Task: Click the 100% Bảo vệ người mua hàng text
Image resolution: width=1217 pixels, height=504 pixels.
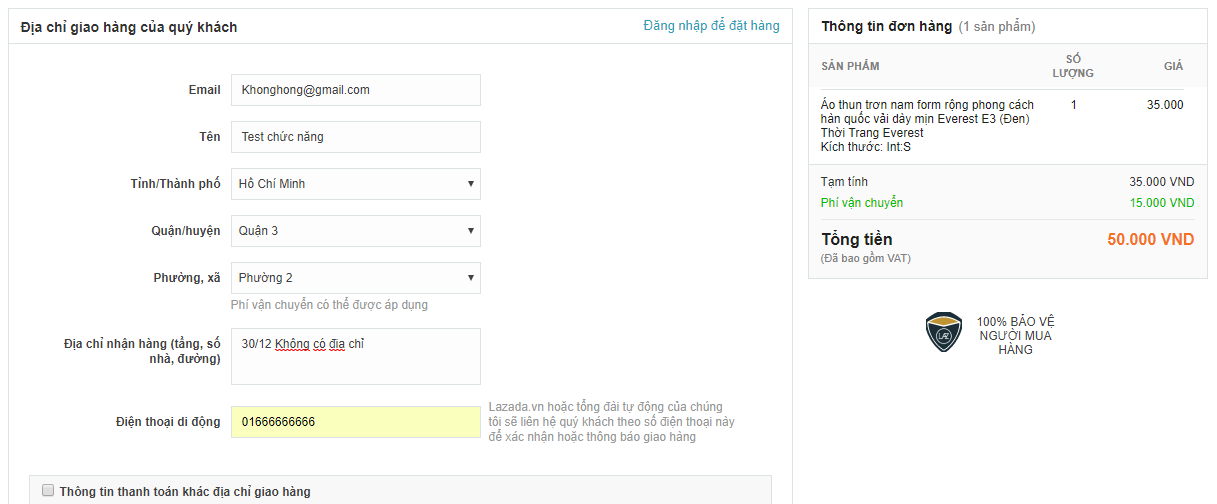Action: click(x=1015, y=336)
